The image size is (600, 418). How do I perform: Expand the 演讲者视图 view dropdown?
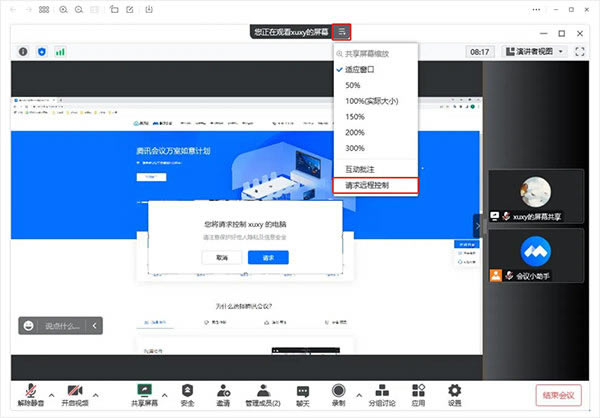[x=534, y=51]
